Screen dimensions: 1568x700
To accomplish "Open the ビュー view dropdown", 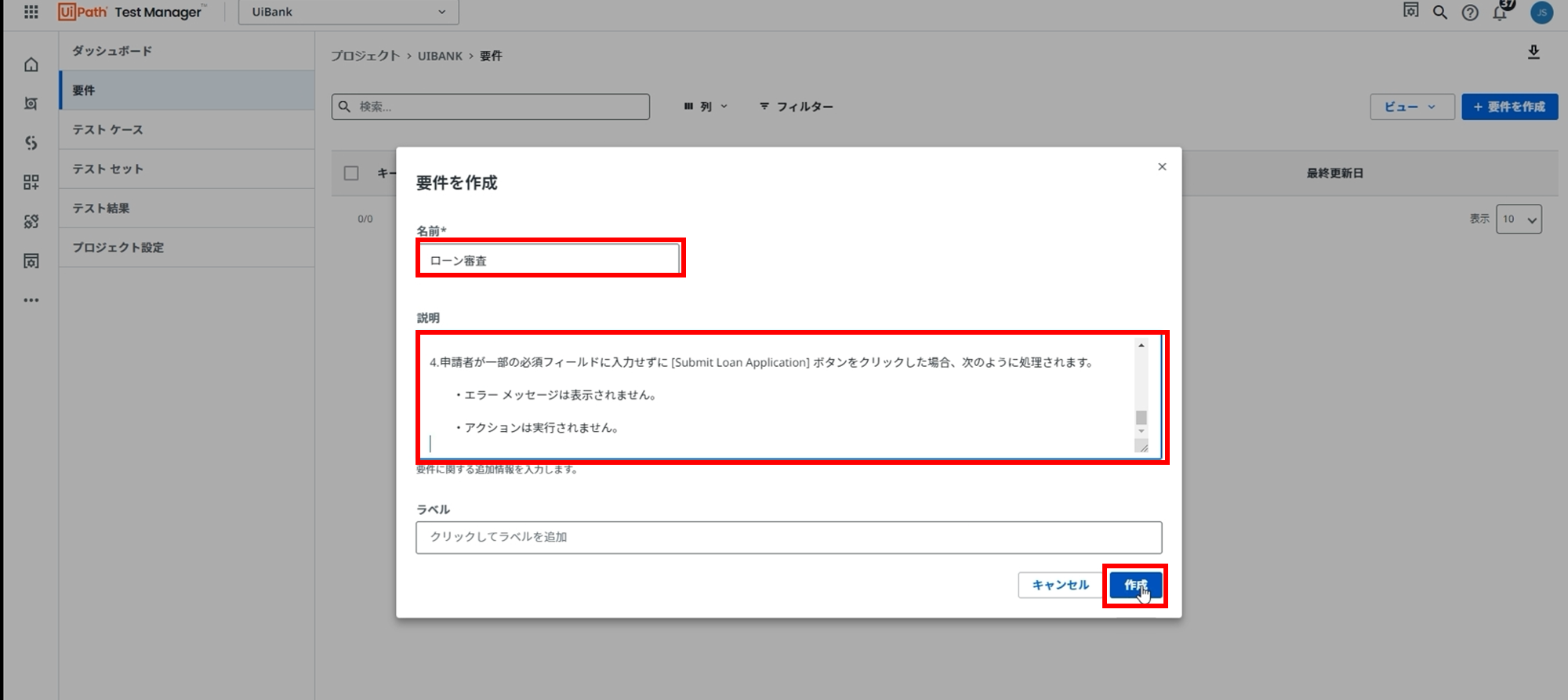I will [1412, 107].
